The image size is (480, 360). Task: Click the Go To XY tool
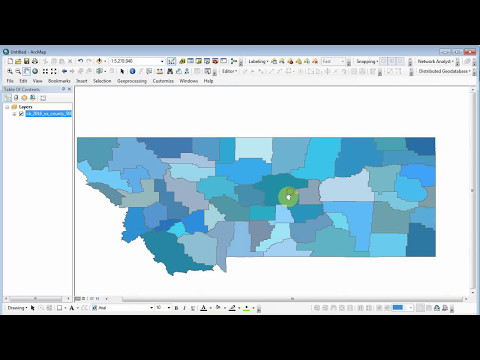coord(187,71)
